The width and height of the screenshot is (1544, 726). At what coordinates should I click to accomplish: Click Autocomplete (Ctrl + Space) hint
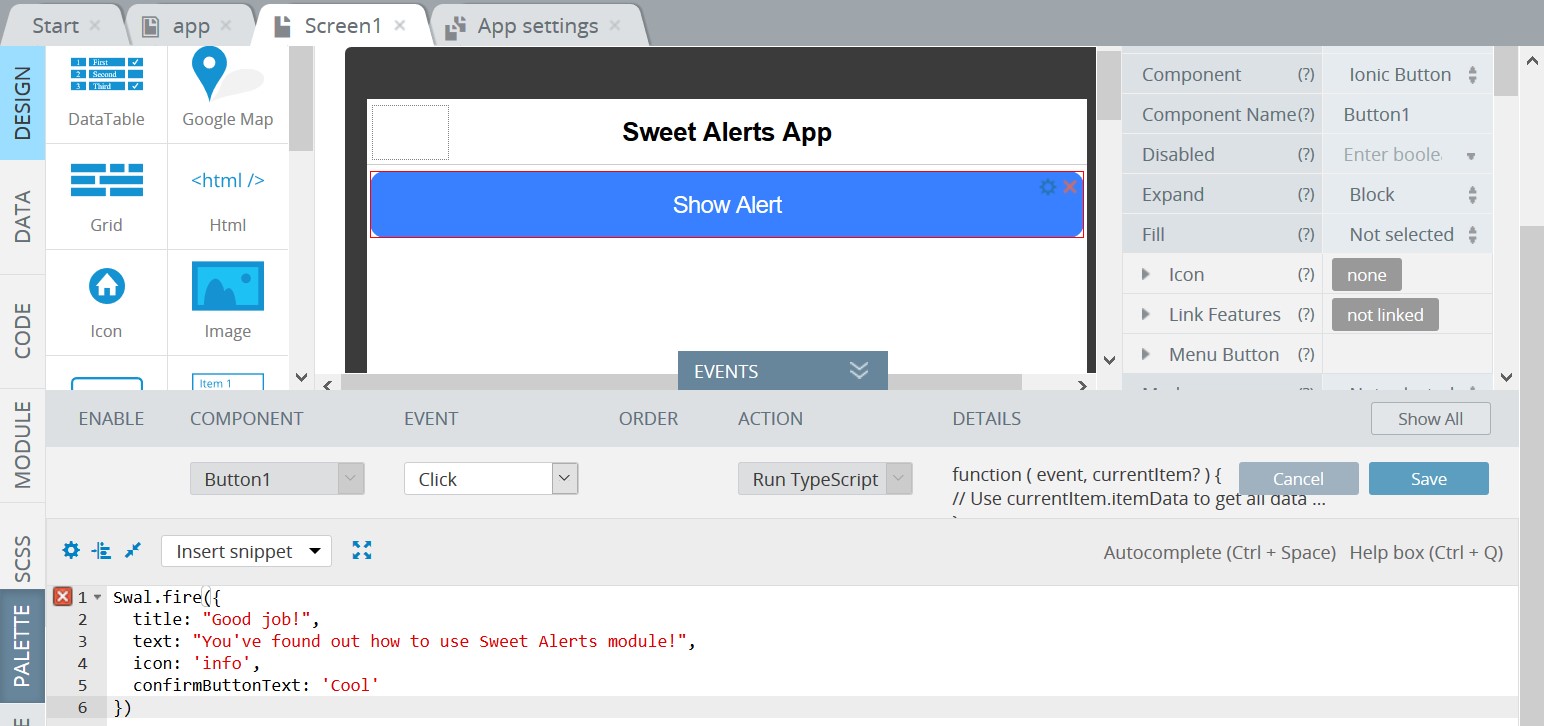click(x=1220, y=552)
